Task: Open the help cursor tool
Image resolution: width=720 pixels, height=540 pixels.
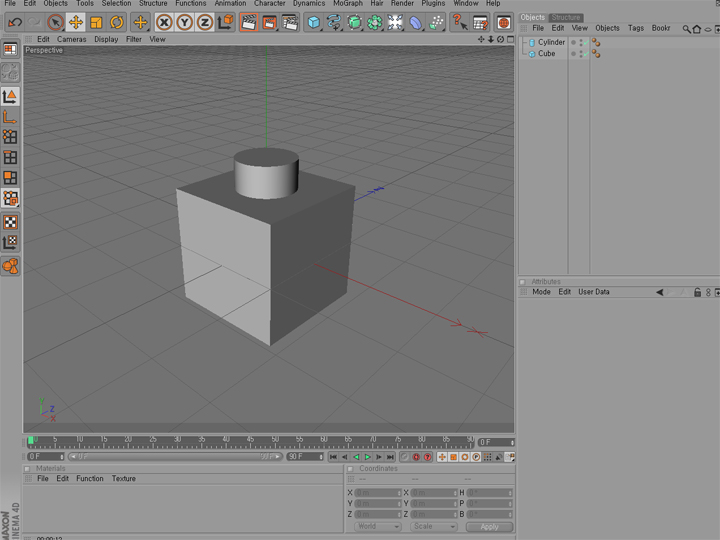Action: click(459, 22)
